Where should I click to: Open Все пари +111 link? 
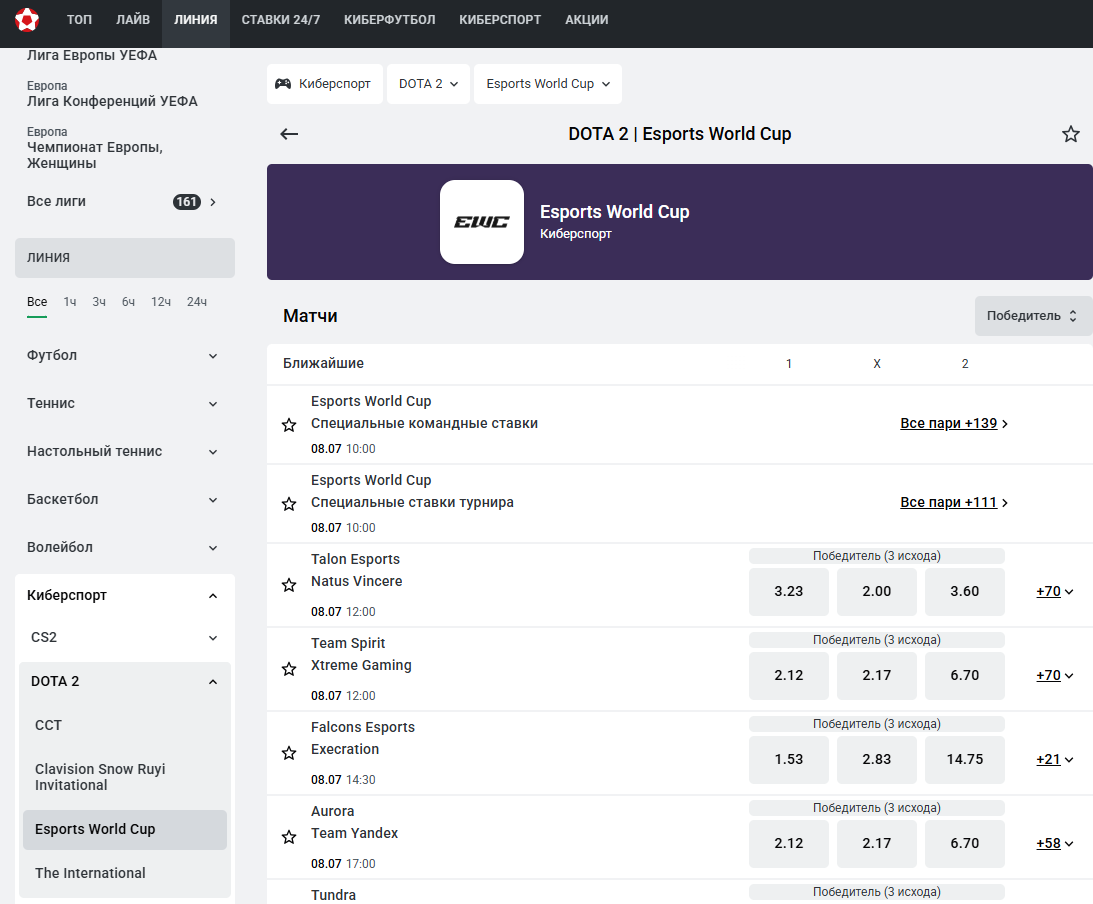tap(954, 502)
